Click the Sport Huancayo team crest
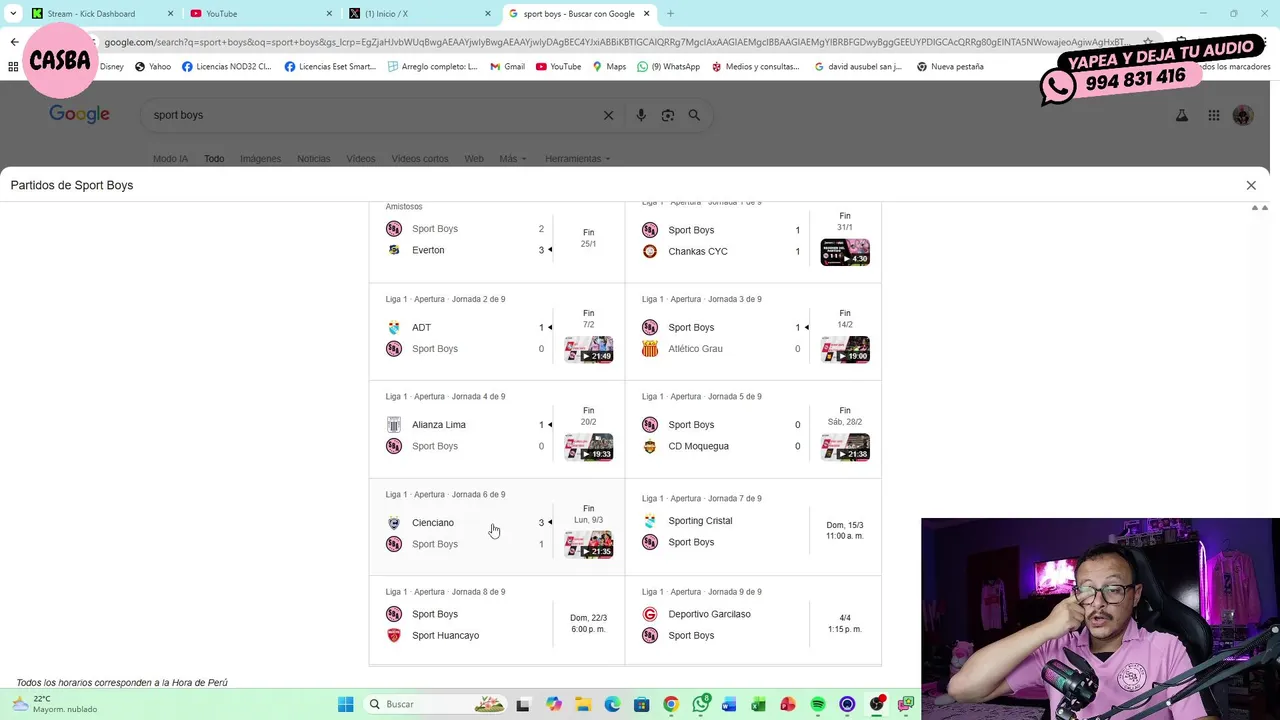The width and height of the screenshot is (1280, 720). pyautogui.click(x=394, y=636)
